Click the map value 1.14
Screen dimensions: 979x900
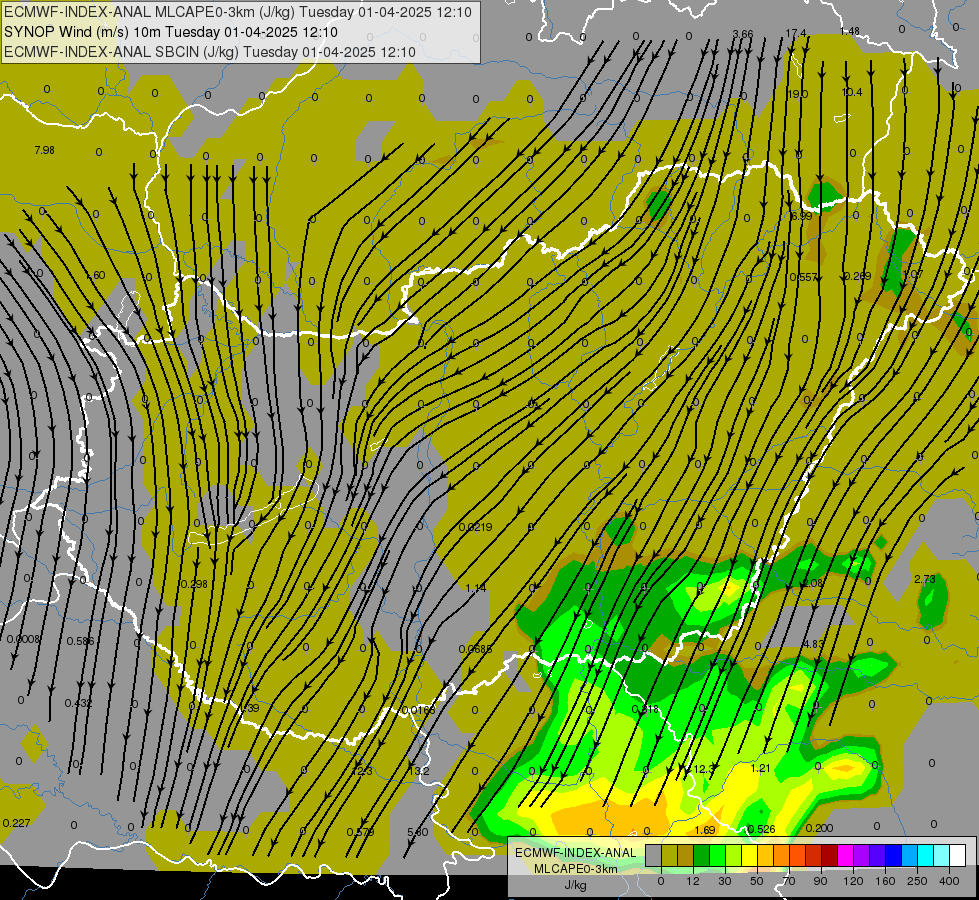click(476, 588)
